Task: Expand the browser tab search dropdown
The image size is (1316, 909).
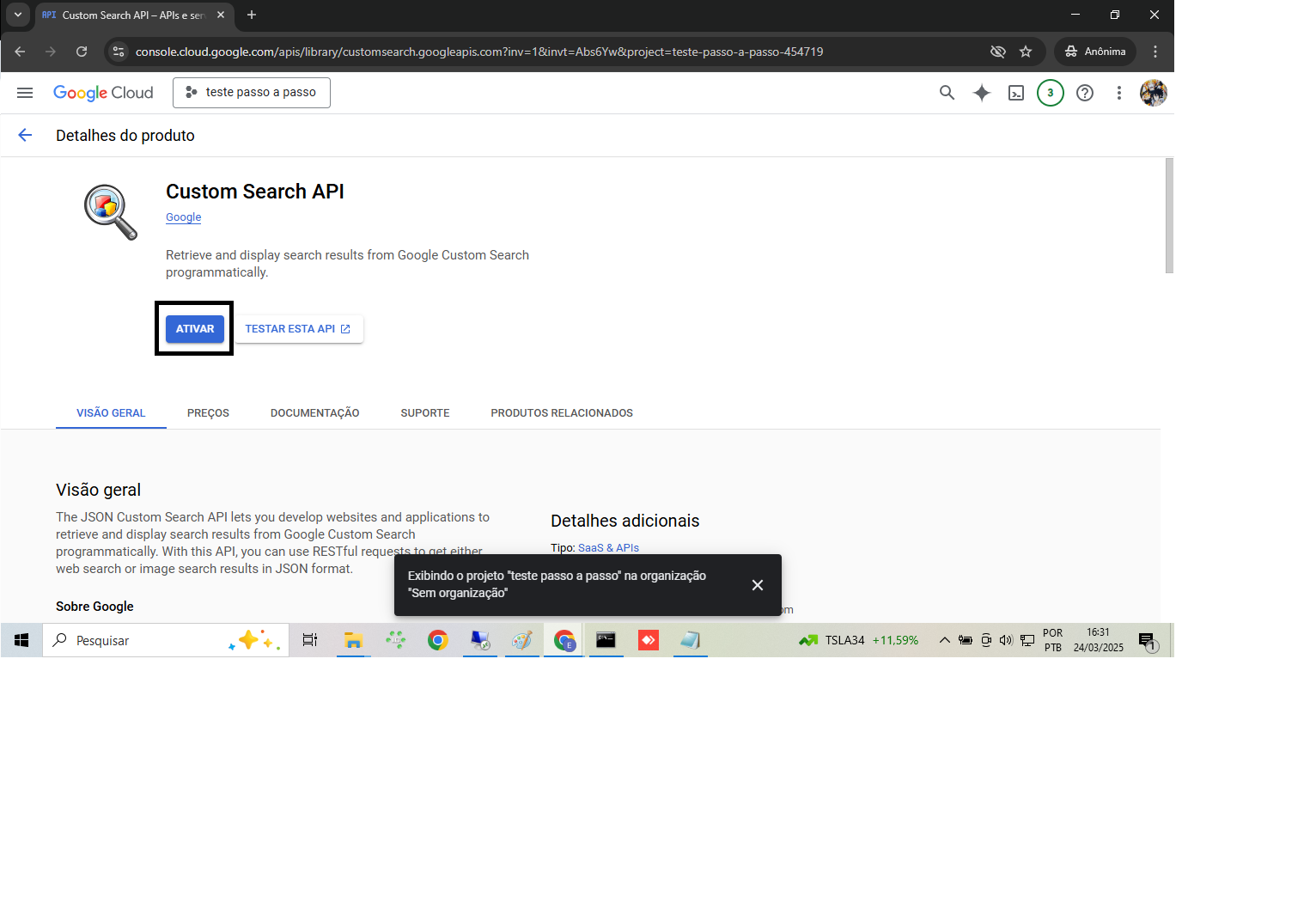Action: click(18, 15)
